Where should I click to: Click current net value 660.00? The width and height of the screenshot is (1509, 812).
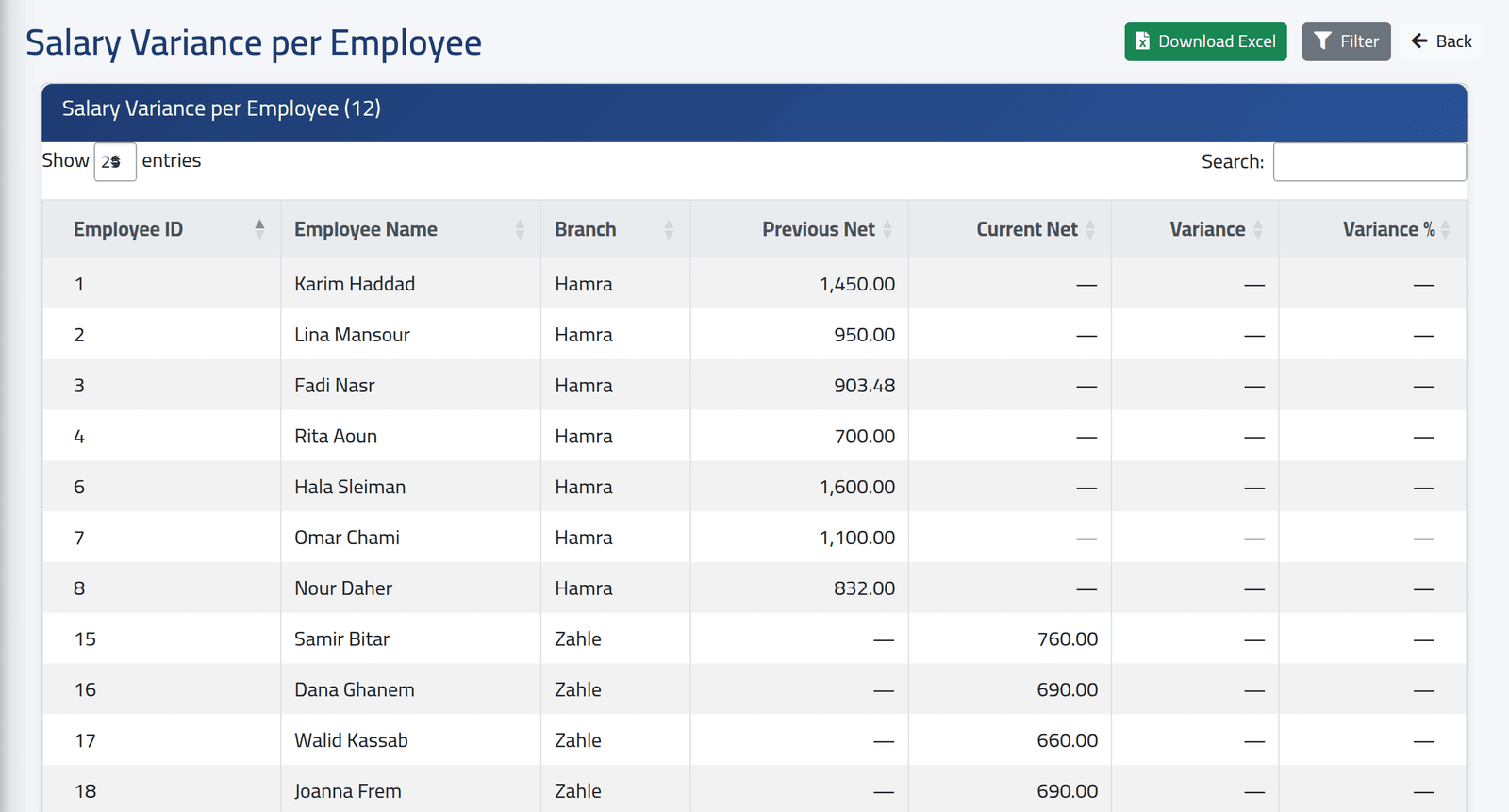coord(1068,740)
